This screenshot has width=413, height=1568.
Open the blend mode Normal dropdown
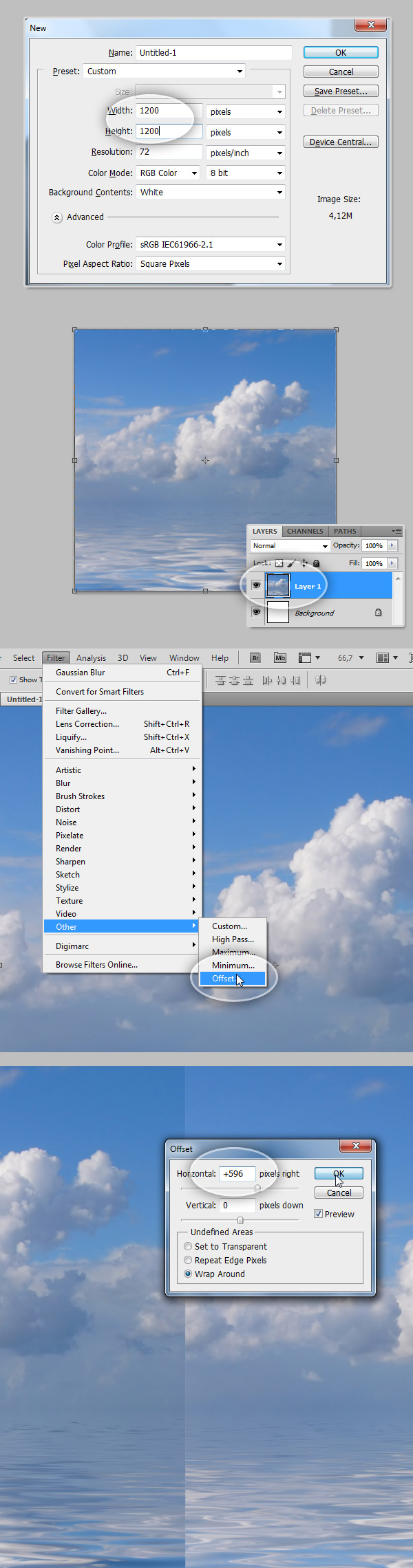(x=290, y=546)
